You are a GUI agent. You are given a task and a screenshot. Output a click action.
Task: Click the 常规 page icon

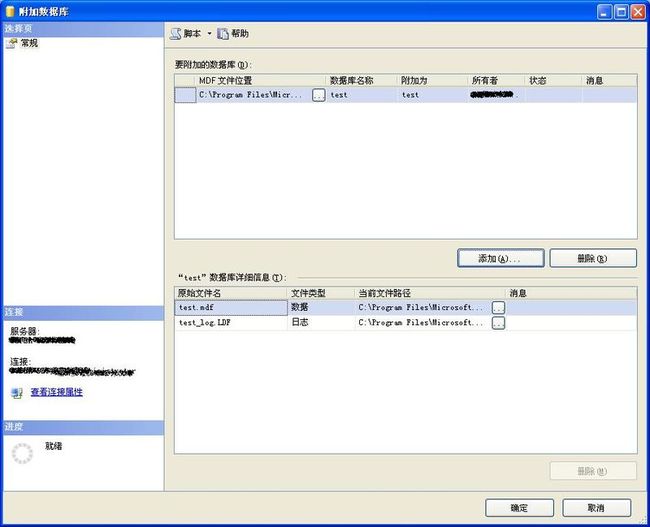[x=12, y=44]
